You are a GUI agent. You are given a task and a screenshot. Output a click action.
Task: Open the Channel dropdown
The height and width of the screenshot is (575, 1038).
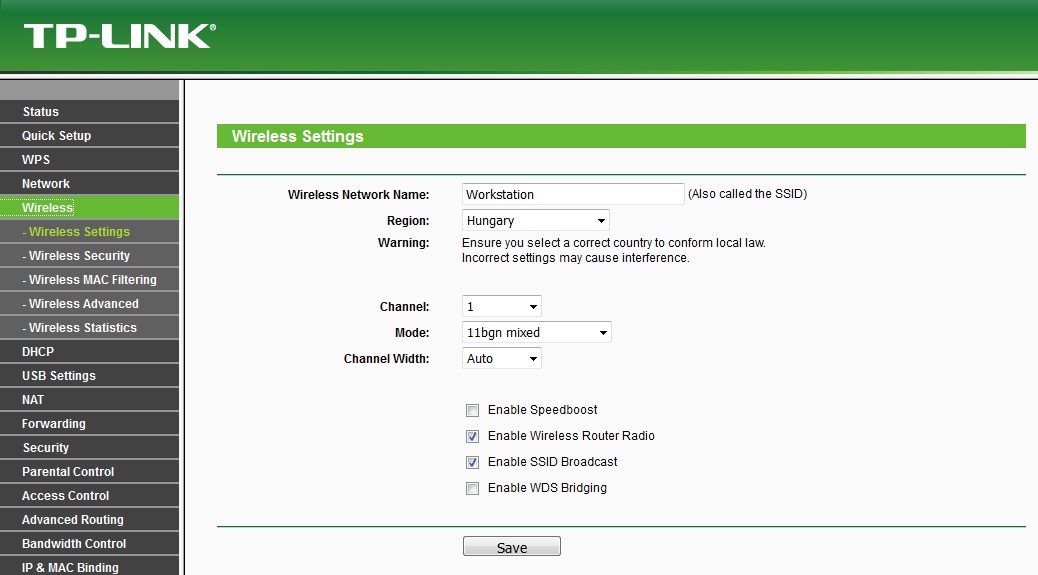501,306
